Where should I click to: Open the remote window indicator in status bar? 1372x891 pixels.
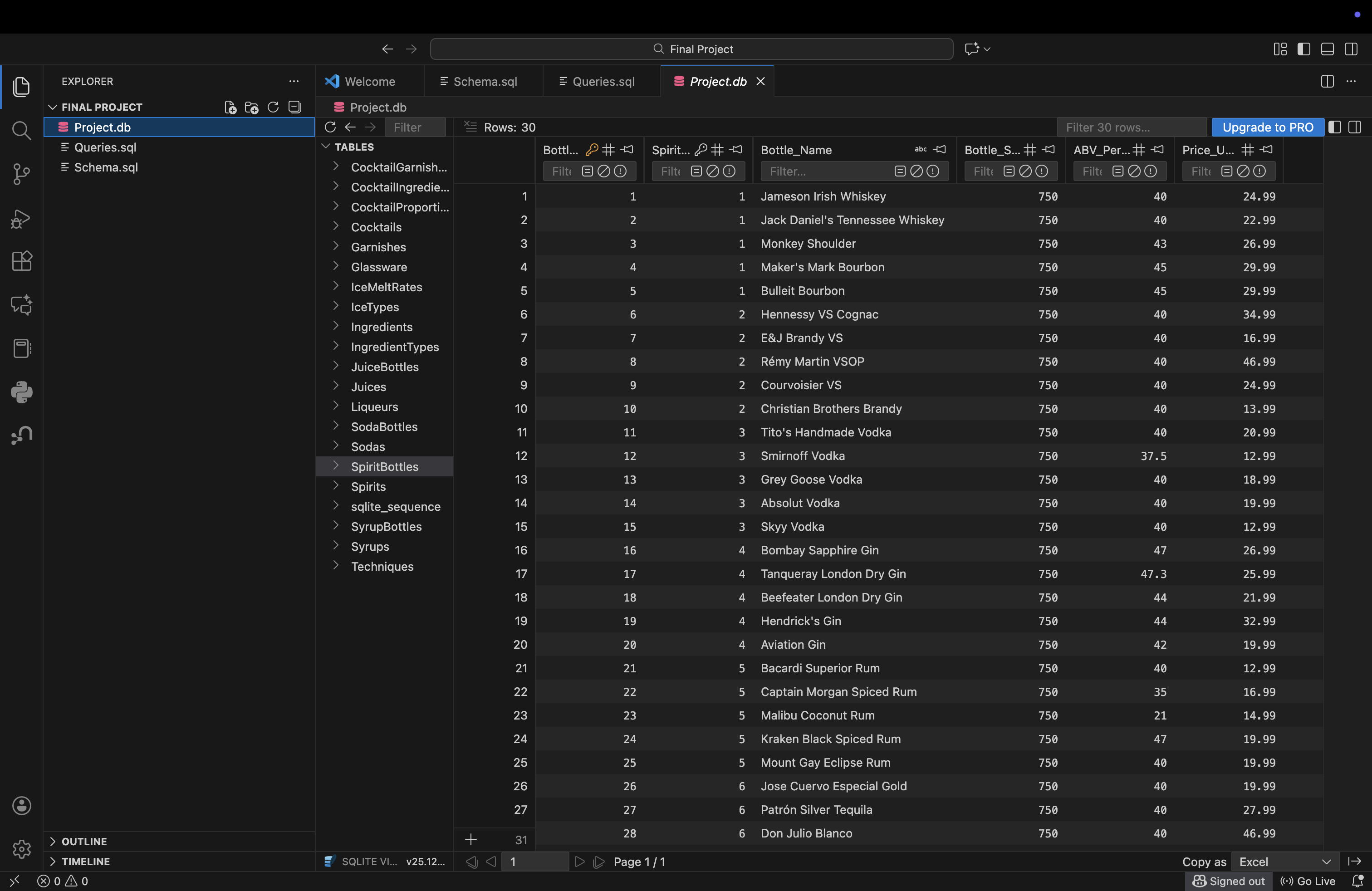[15, 881]
